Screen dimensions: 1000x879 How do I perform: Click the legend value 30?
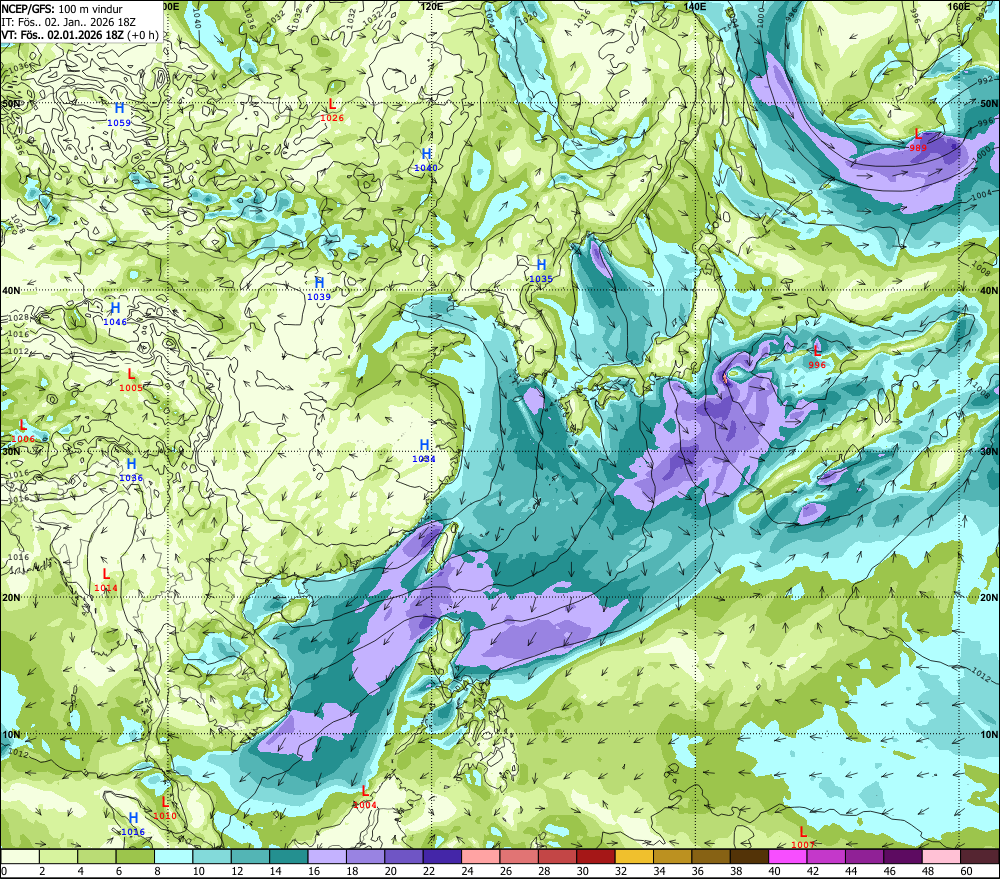tap(582, 871)
